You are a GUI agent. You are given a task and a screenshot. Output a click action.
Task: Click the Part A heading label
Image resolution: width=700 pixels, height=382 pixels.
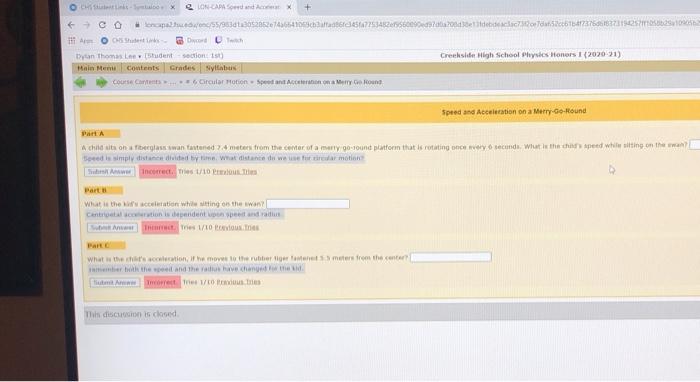(93, 133)
